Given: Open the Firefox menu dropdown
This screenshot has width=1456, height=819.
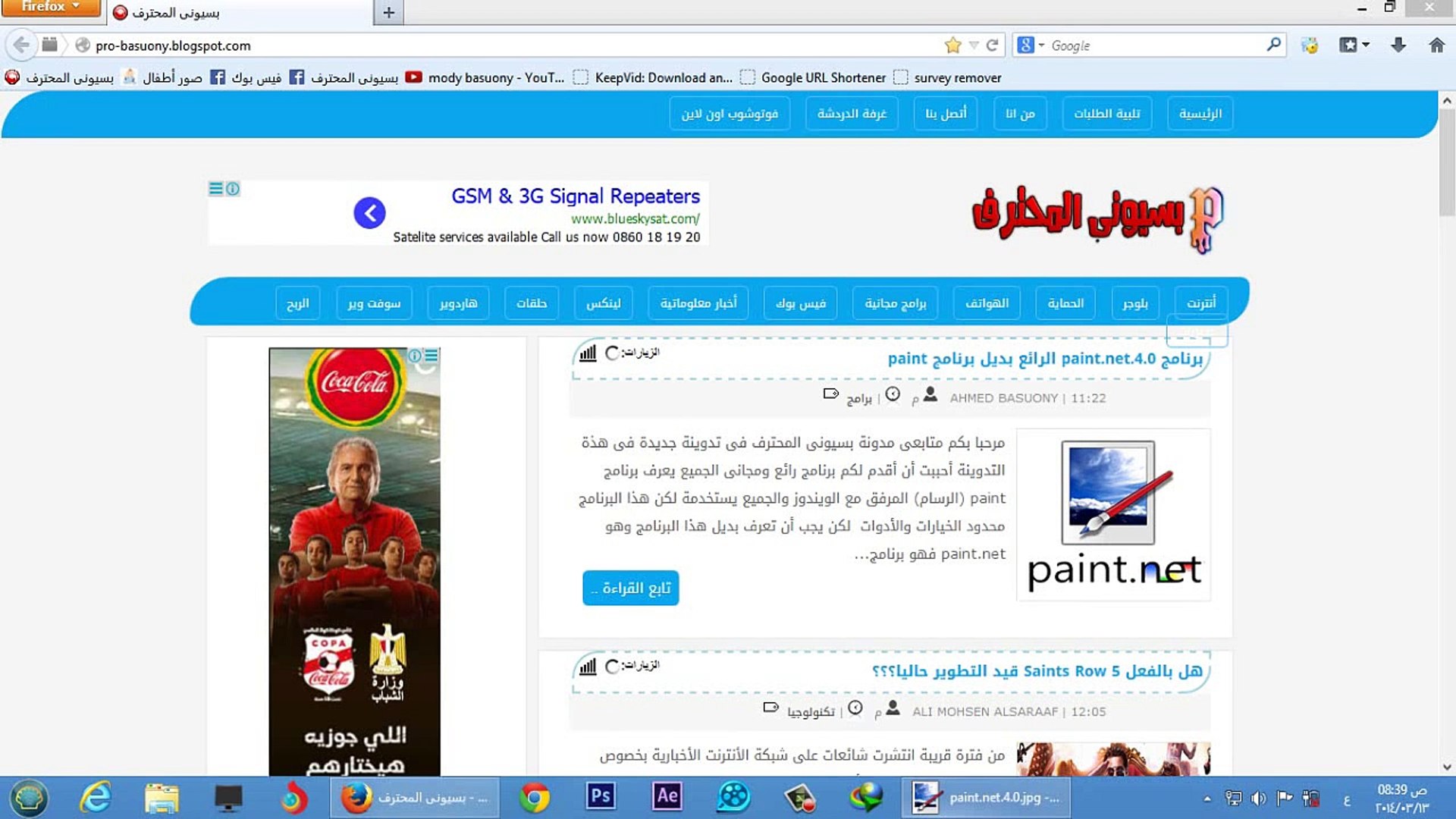Looking at the screenshot, I should 51,7.
